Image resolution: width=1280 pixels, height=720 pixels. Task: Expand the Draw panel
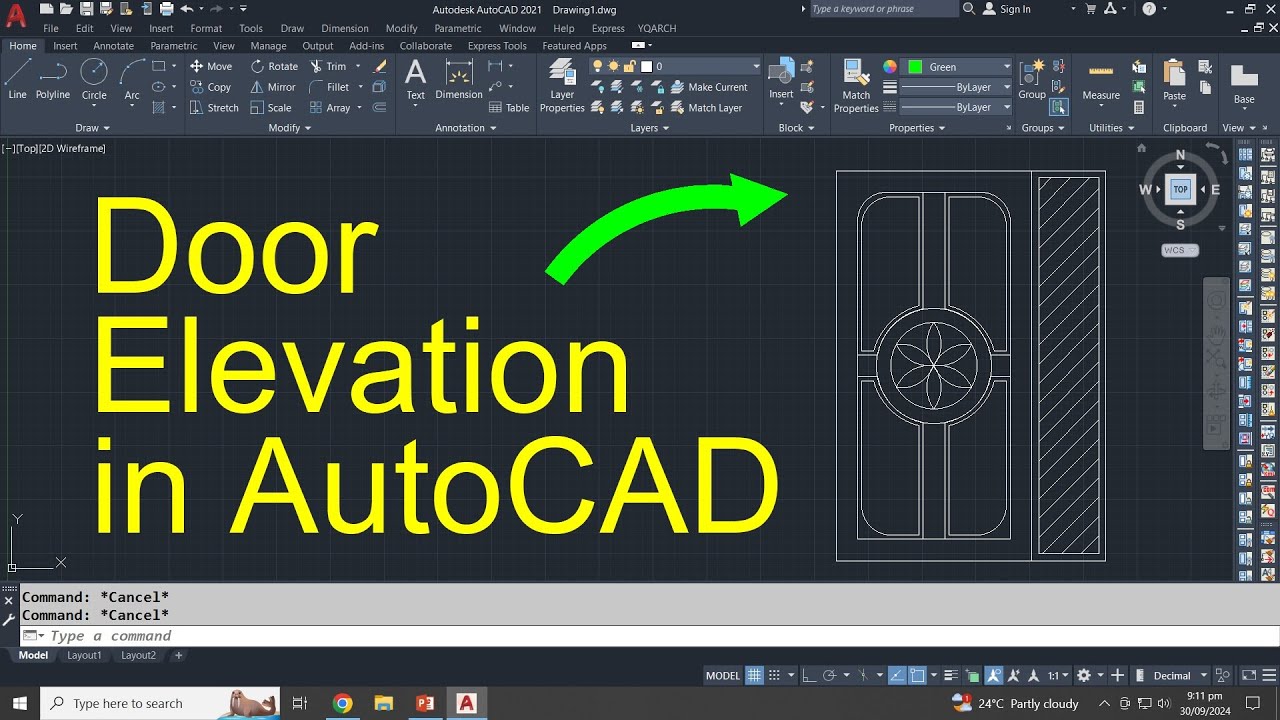(x=93, y=128)
